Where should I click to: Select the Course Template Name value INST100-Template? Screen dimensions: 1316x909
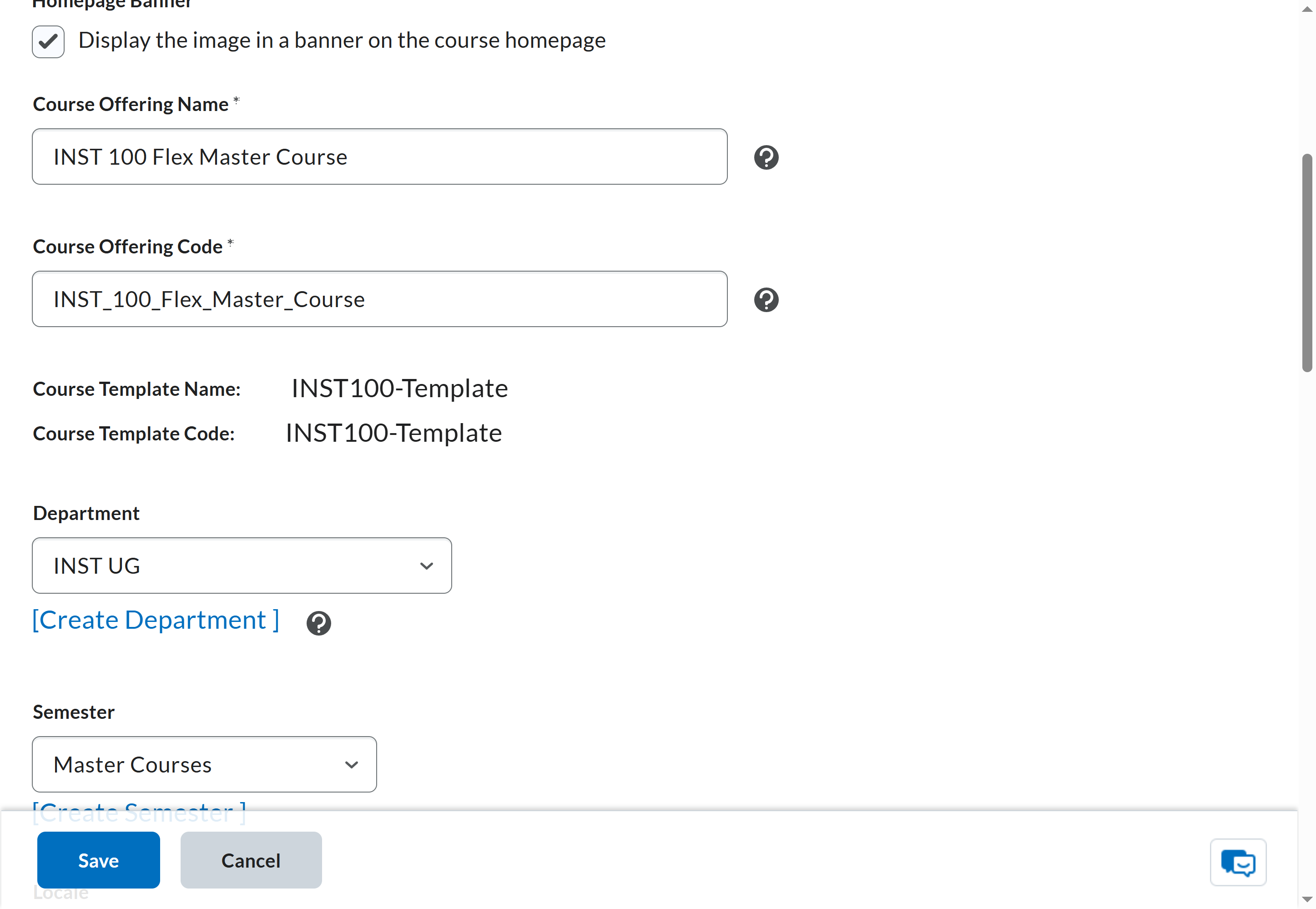coord(399,389)
